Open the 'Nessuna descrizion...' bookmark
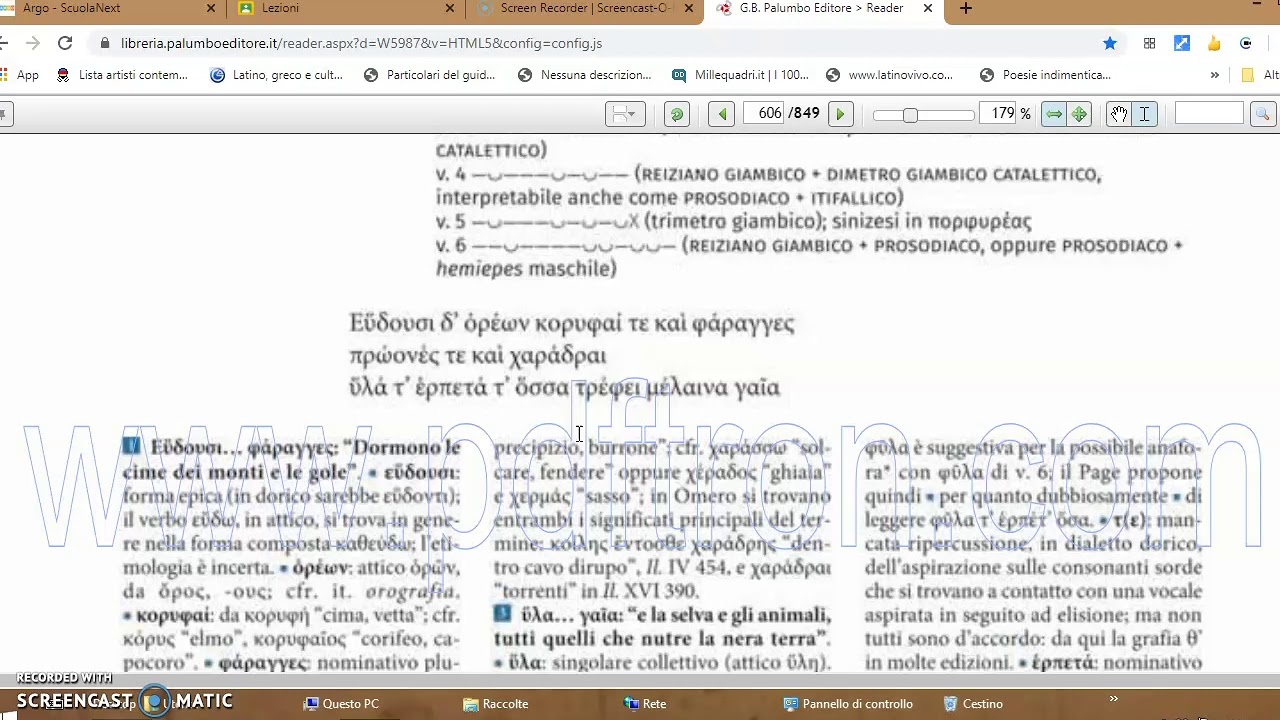Viewport: 1280px width, 720px height. tap(585, 75)
